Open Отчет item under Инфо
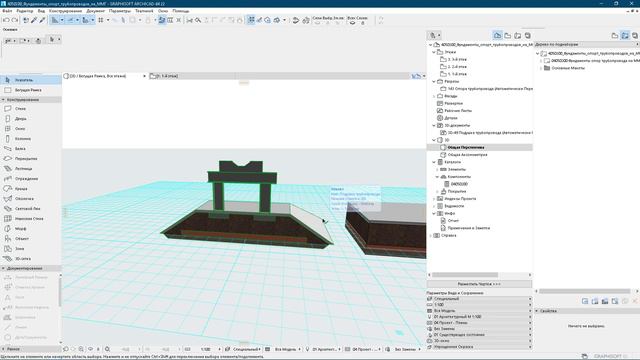The height and width of the screenshot is (360, 640). [x=453, y=221]
